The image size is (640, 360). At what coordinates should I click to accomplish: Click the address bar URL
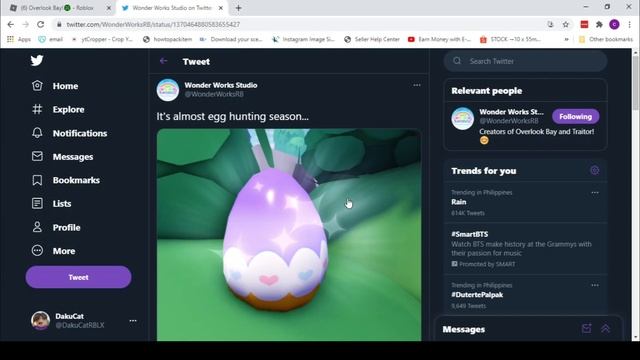coord(153,24)
